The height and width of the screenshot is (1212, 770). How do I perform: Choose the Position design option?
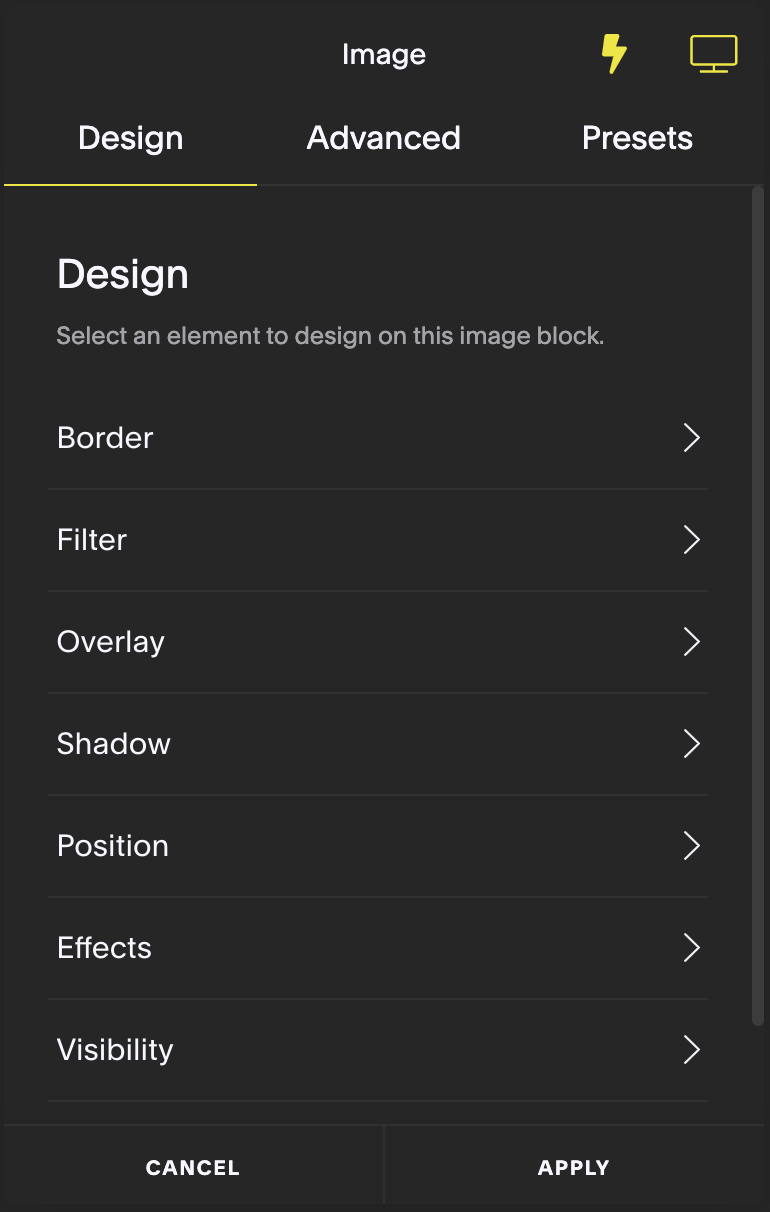(x=113, y=846)
